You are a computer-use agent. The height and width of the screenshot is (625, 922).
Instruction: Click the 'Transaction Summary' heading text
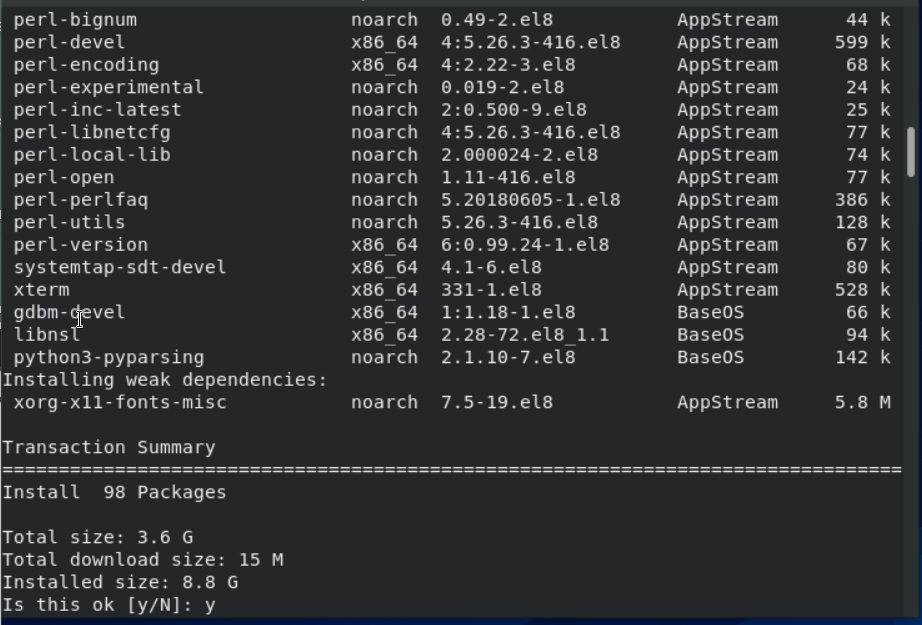(x=109, y=447)
